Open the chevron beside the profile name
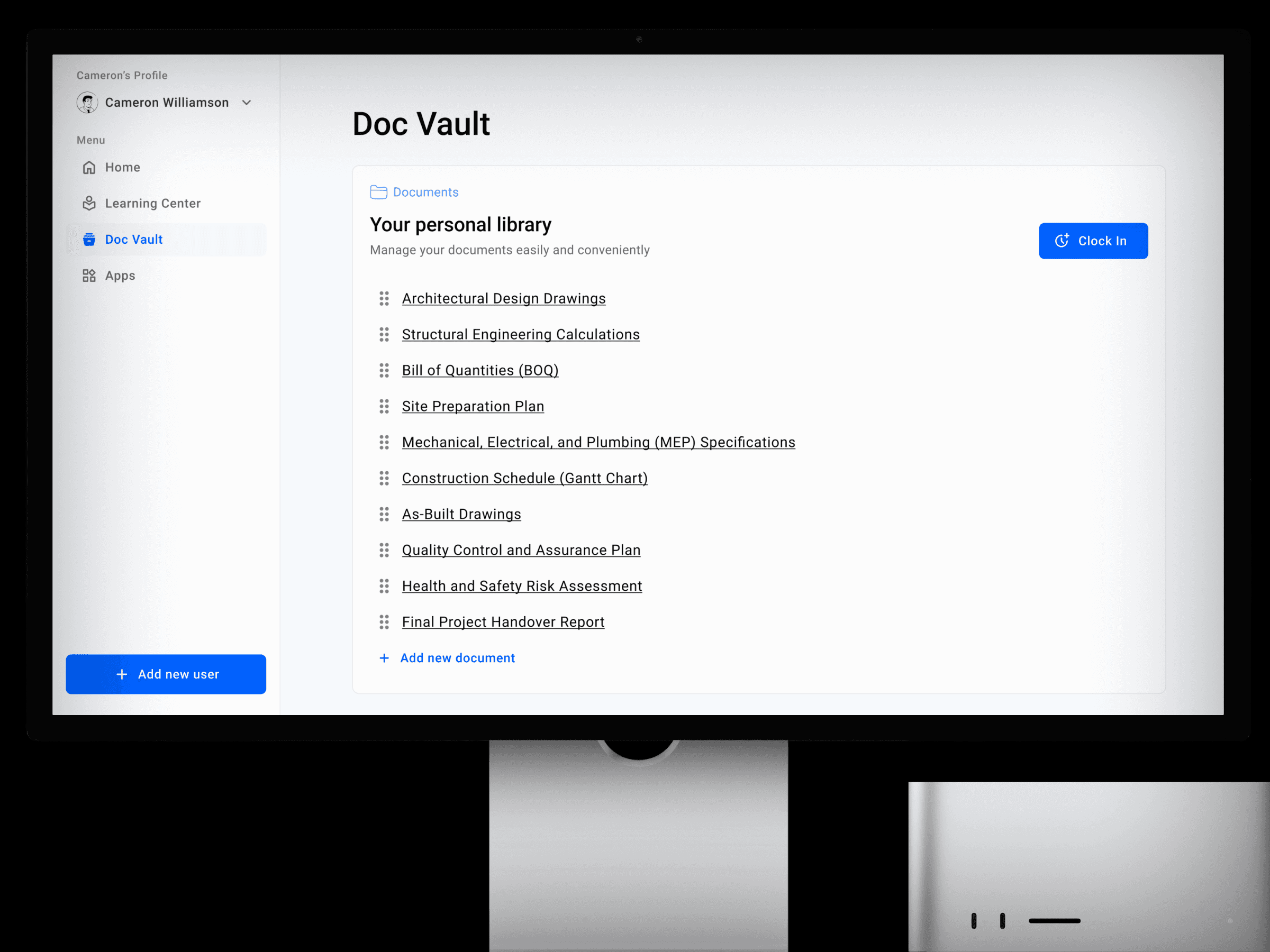This screenshot has width=1270, height=952. pyautogui.click(x=247, y=102)
